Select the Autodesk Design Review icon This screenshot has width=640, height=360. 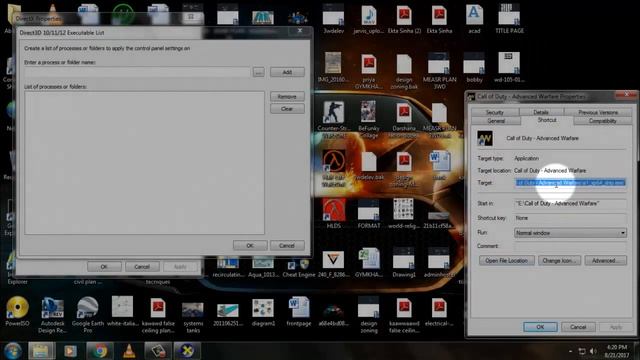point(52,315)
